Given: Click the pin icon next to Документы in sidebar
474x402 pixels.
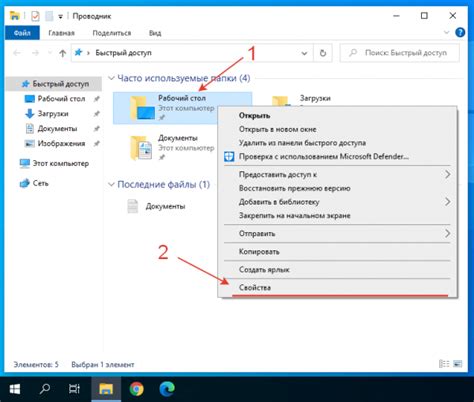Looking at the screenshot, I should coord(96,129).
